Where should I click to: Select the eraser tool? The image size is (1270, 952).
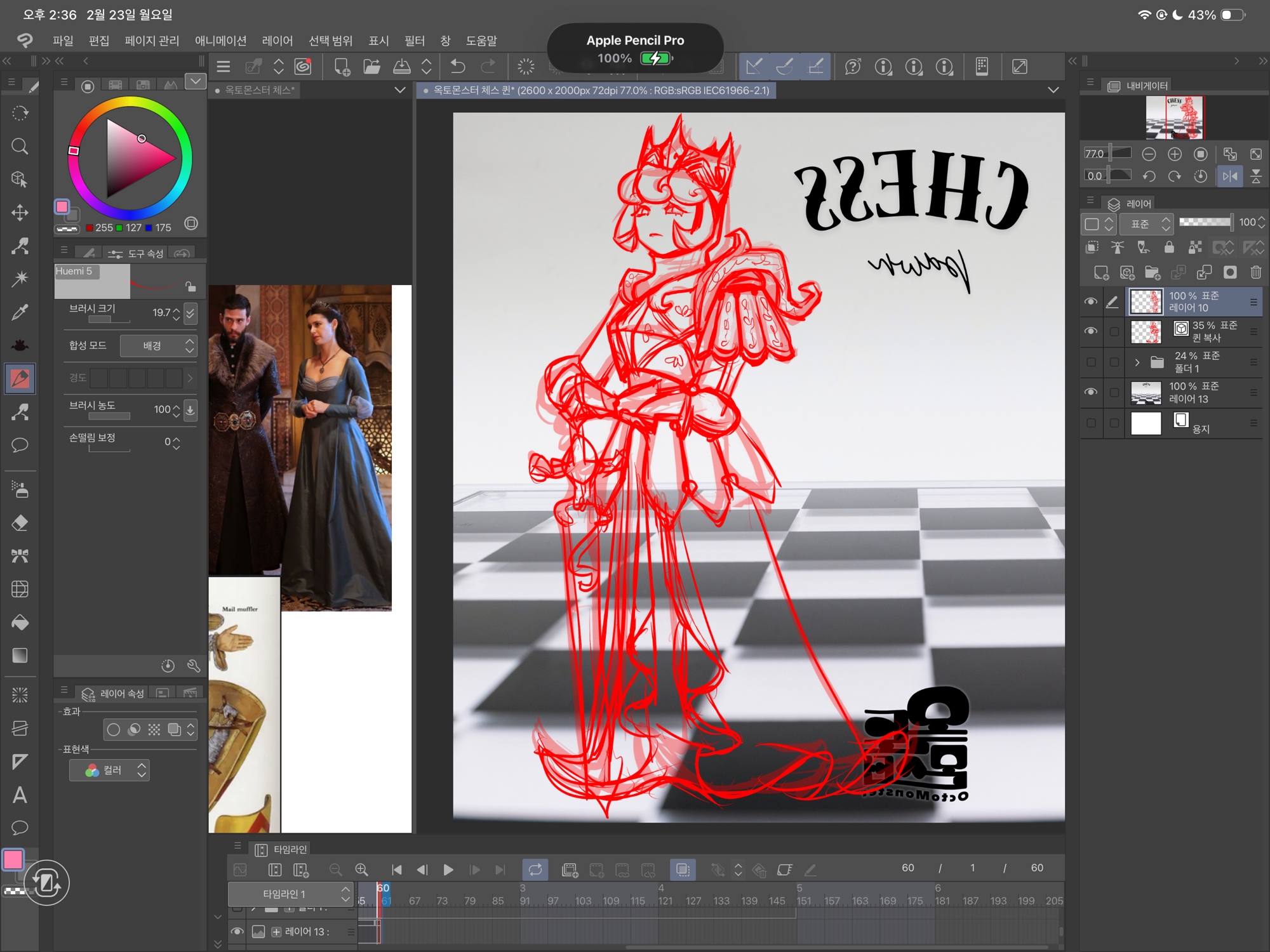(x=20, y=523)
